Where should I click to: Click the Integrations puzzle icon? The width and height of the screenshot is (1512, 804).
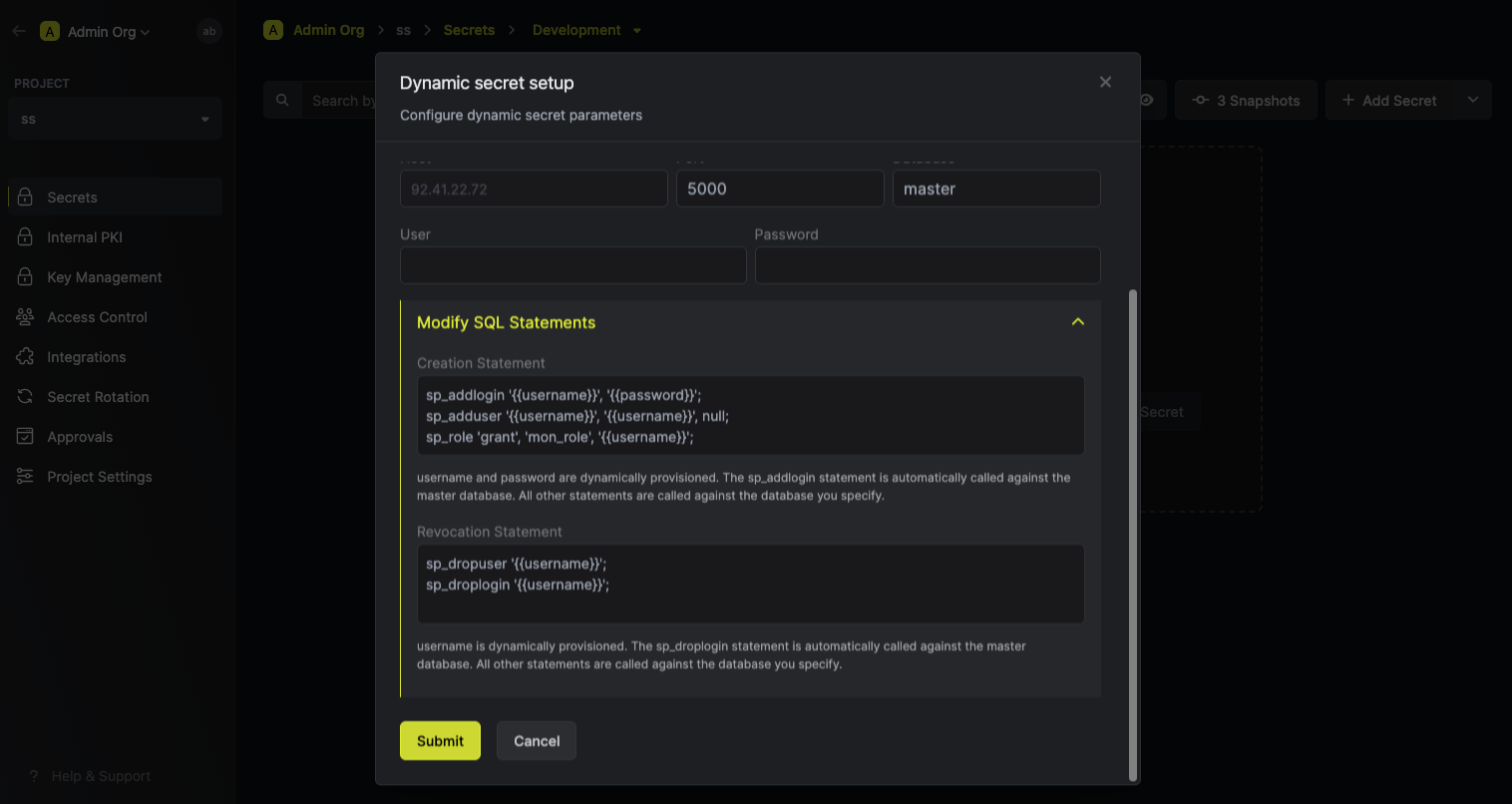(x=25, y=356)
